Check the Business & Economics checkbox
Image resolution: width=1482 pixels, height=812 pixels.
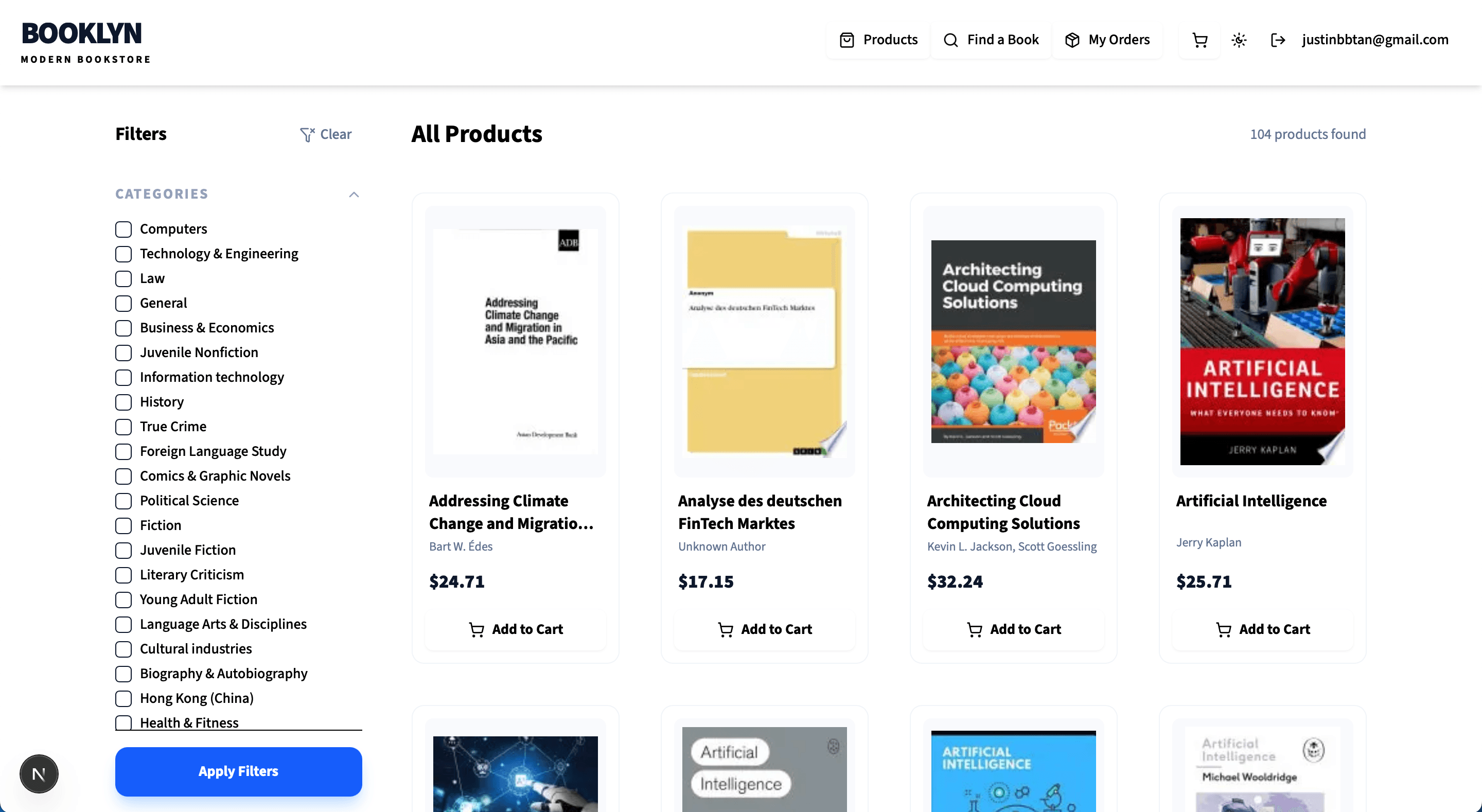click(x=123, y=328)
